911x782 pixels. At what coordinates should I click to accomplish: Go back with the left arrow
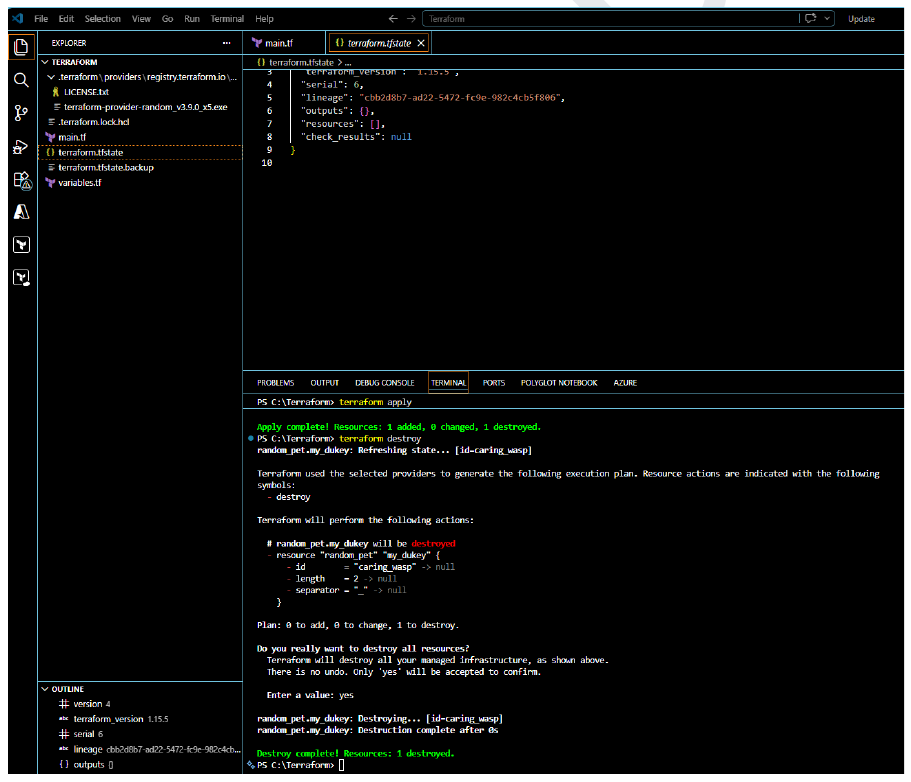click(393, 19)
